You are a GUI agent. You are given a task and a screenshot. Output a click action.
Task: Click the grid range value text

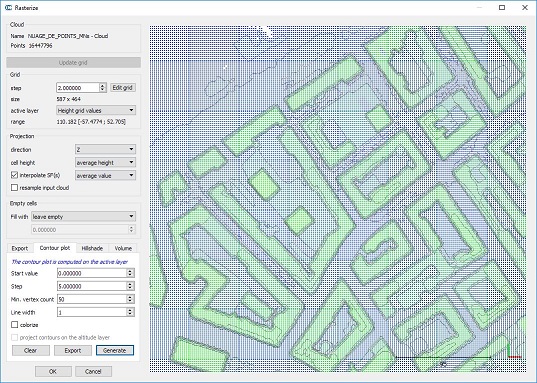click(x=91, y=122)
